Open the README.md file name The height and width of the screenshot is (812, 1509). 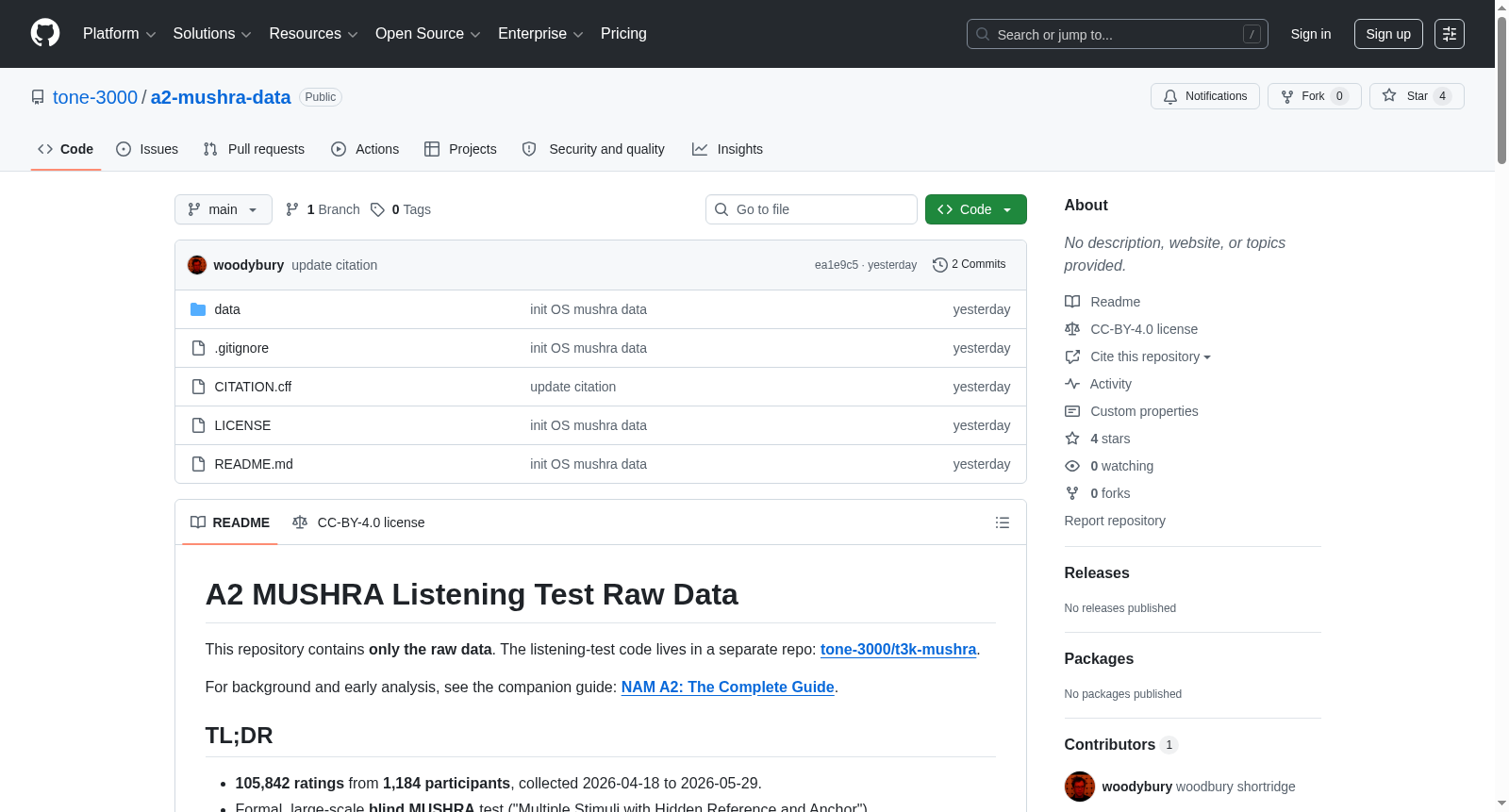click(x=254, y=464)
